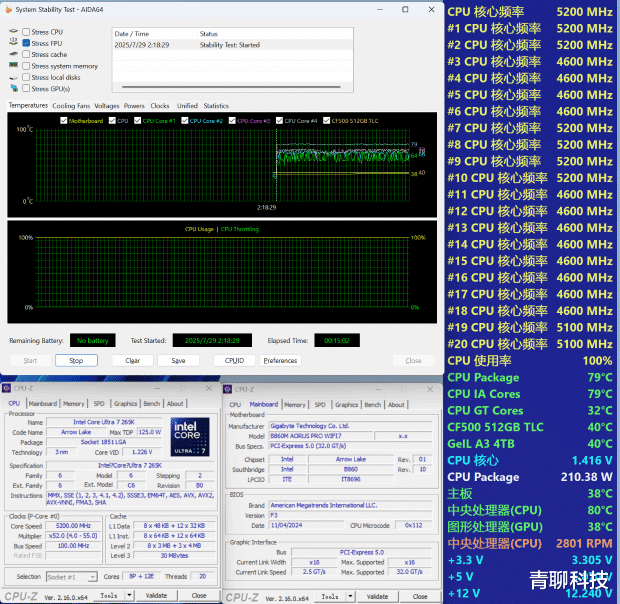Open Tools dropdown arrow in Mainboard CPU-Z
The height and width of the screenshot is (604, 620).
(350, 596)
